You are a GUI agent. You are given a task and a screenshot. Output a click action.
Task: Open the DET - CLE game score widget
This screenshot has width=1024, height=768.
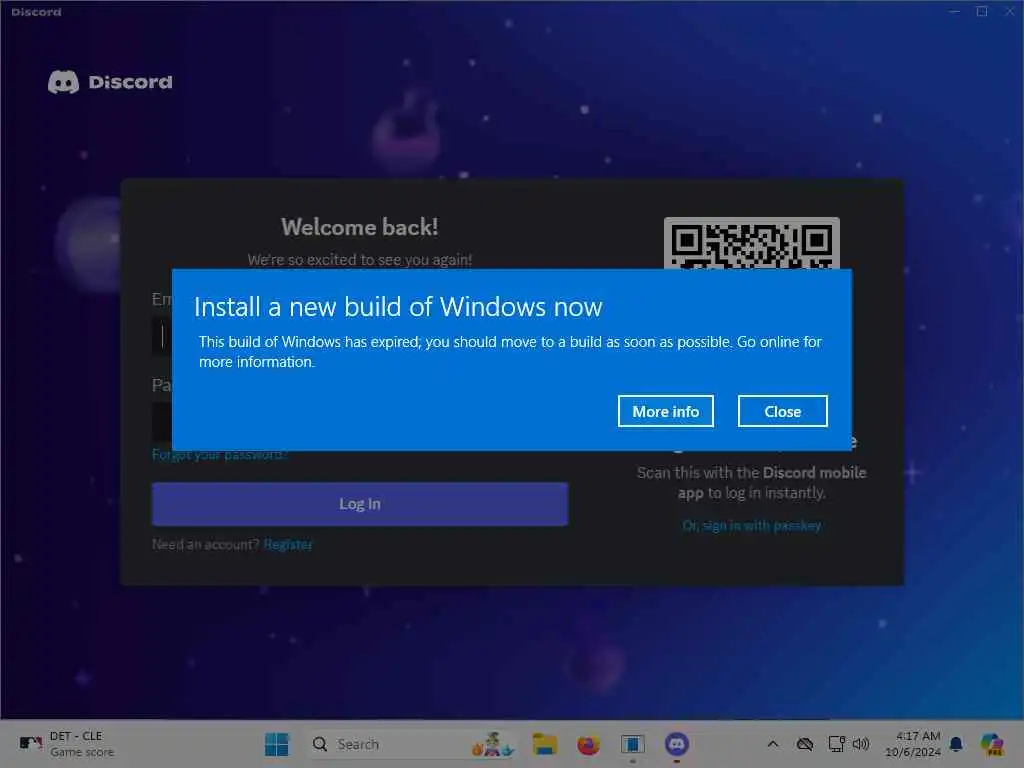click(65, 744)
